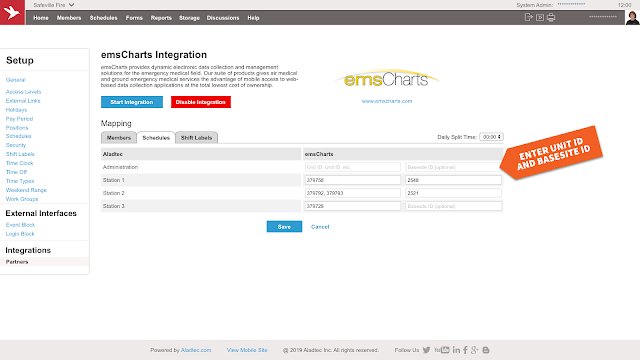Click Administration Unit ID input field
The width and height of the screenshot is (640, 360).
[x=353, y=167]
